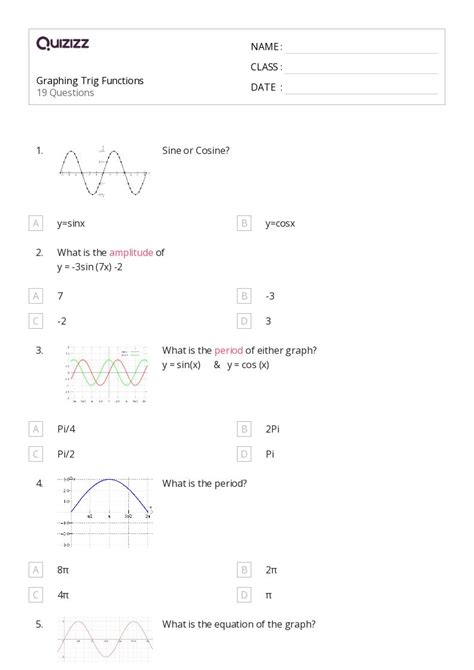Choose option A with value 7
The image size is (474, 670).
[x=36, y=296]
